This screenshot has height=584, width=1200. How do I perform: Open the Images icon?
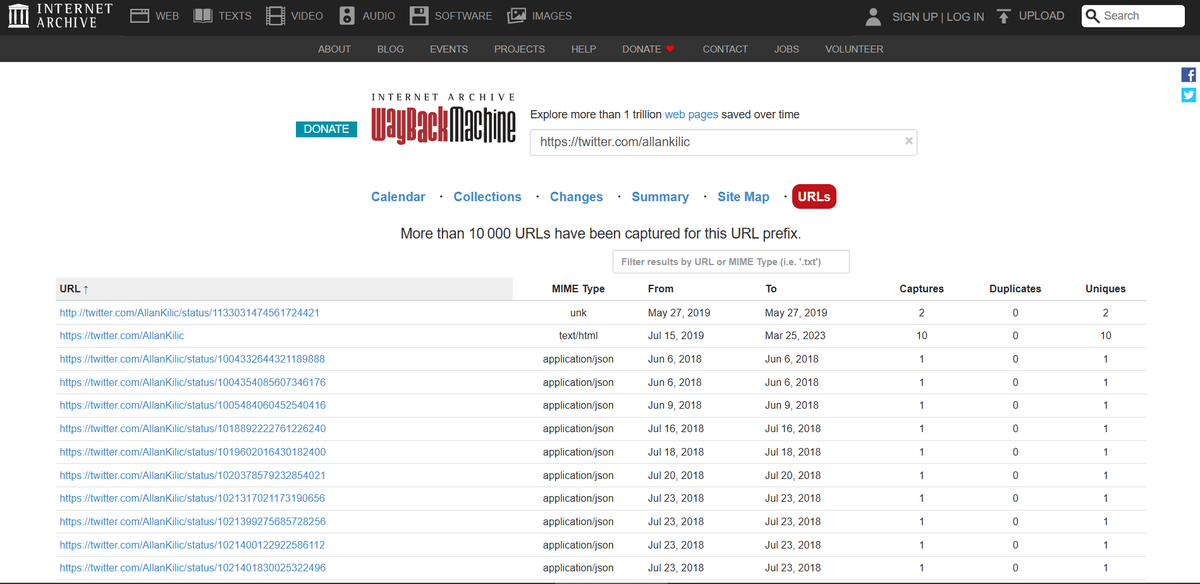(x=517, y=16)
